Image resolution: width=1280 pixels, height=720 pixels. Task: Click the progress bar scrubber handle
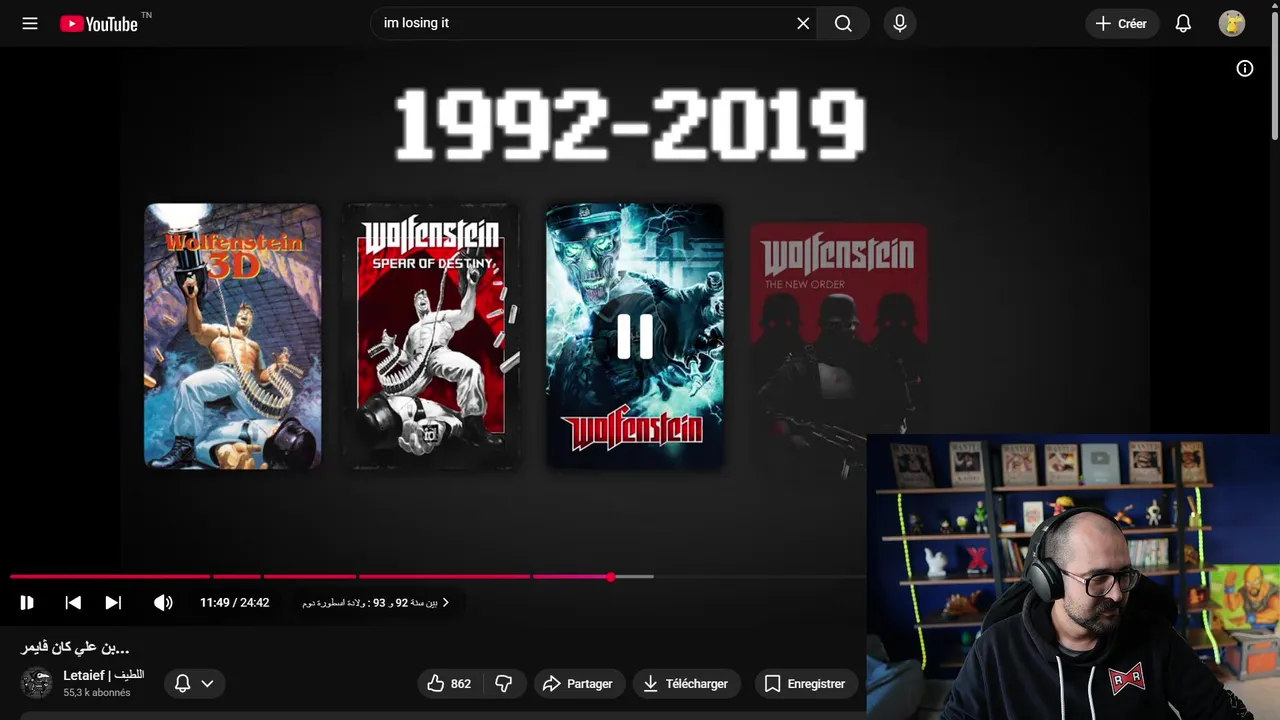(611, 577)
